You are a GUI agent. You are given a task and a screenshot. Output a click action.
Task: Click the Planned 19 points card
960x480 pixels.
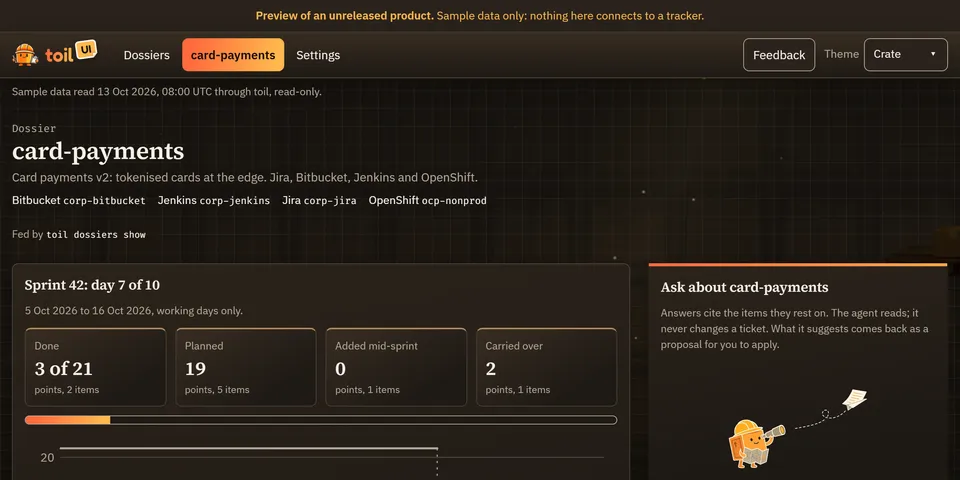click(246, 367)
